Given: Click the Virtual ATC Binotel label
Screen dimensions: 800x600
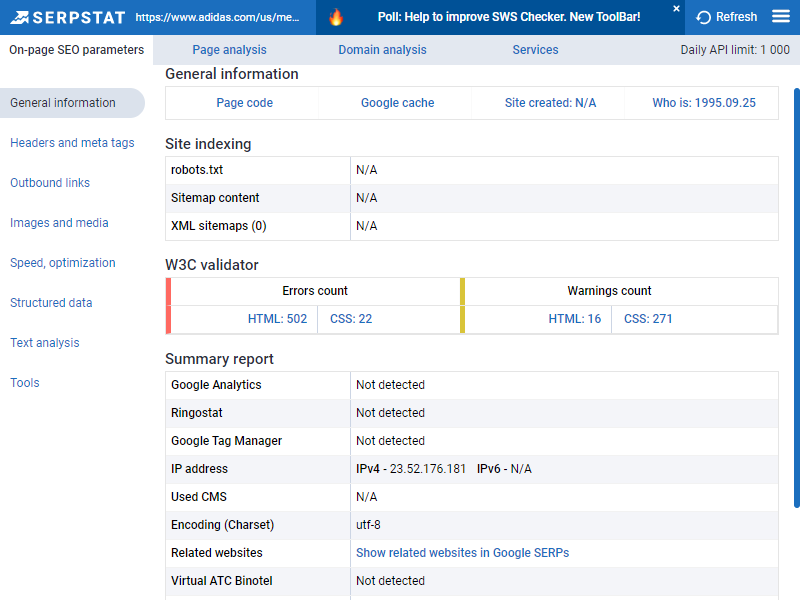Looking at the screenshot, I should point(221,581).
